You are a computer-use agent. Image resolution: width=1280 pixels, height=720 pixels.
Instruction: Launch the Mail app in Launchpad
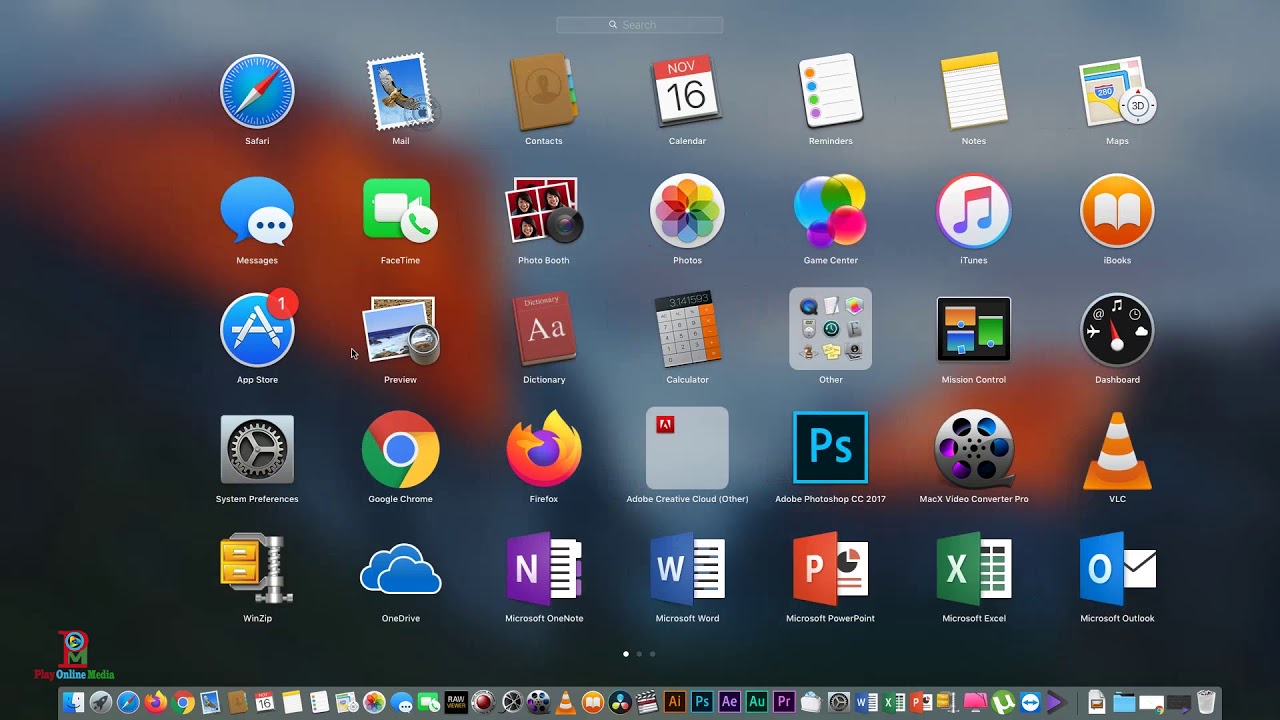point(400,92)
